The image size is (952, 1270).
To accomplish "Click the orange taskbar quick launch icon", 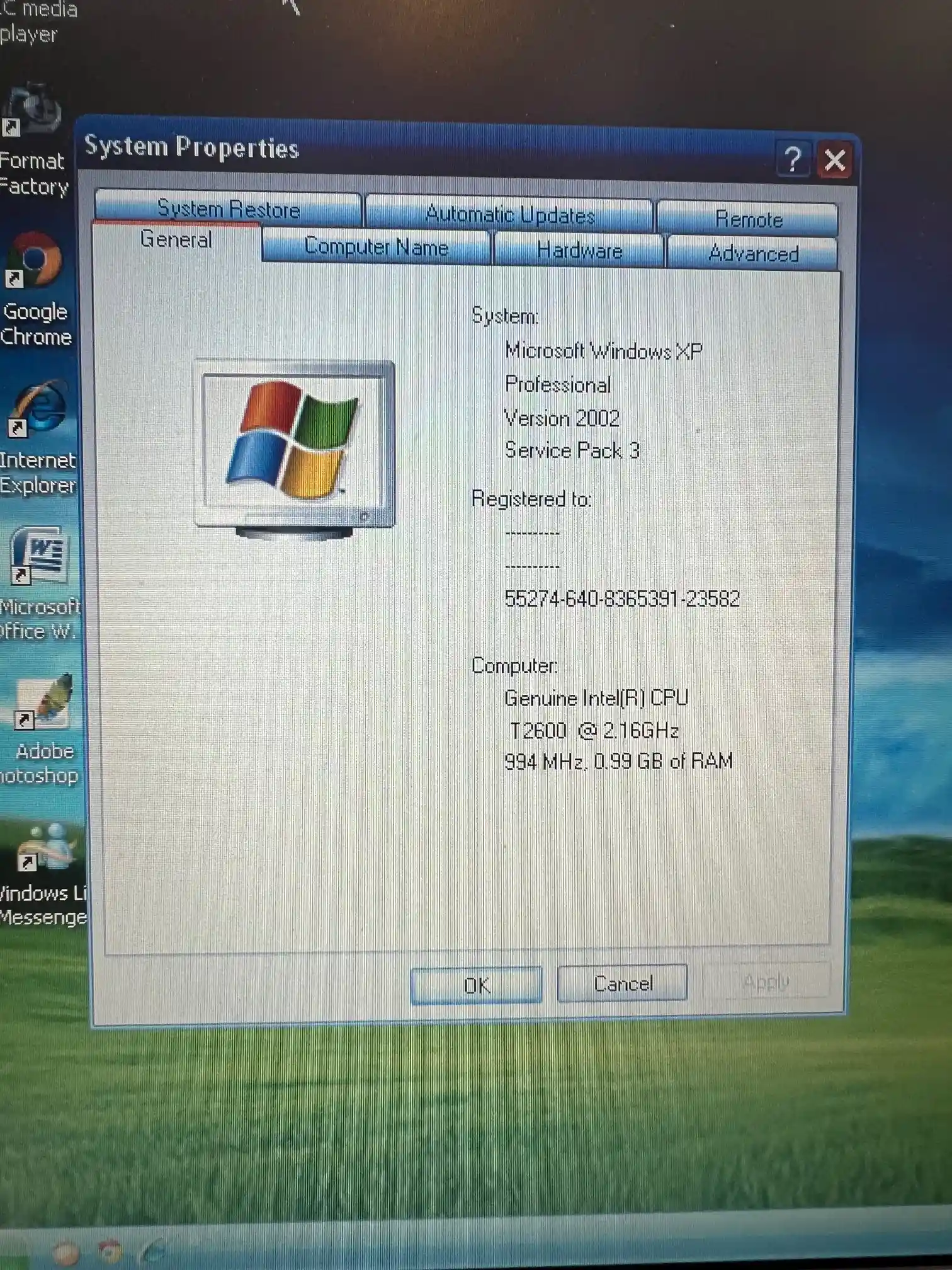I will (x=67, y=1252).
